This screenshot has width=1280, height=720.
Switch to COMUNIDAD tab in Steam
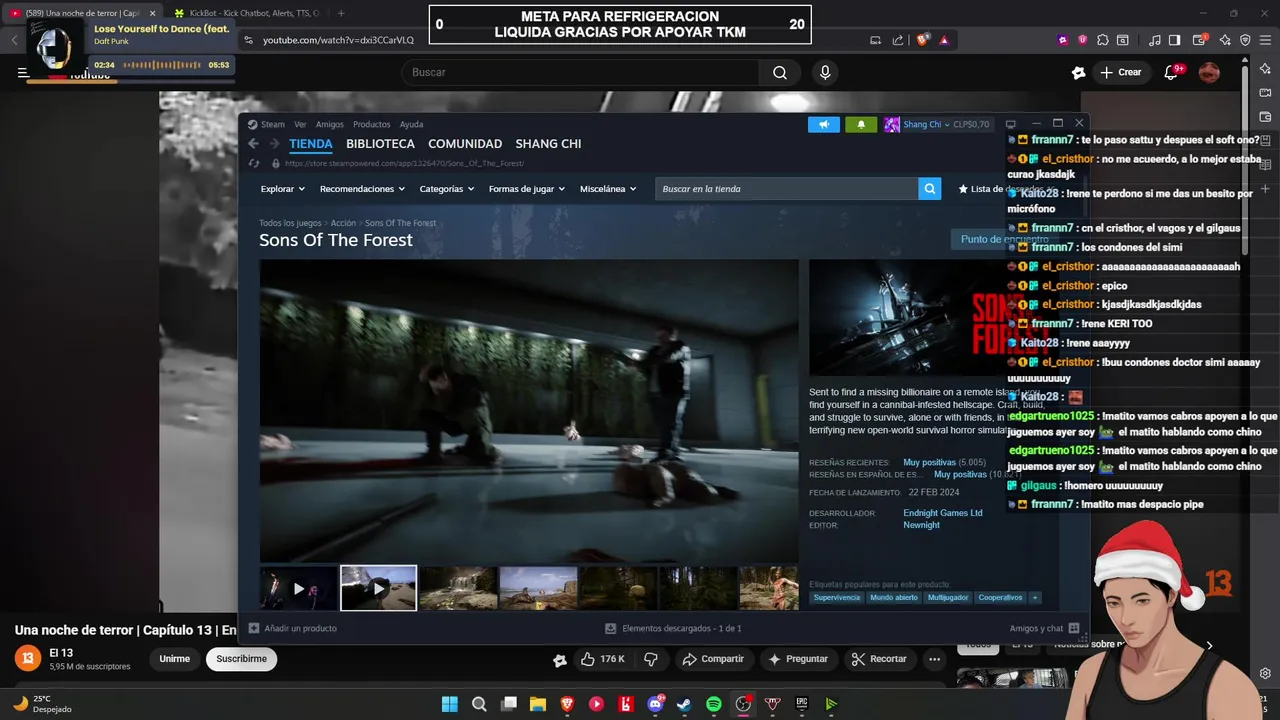[465, 144]
